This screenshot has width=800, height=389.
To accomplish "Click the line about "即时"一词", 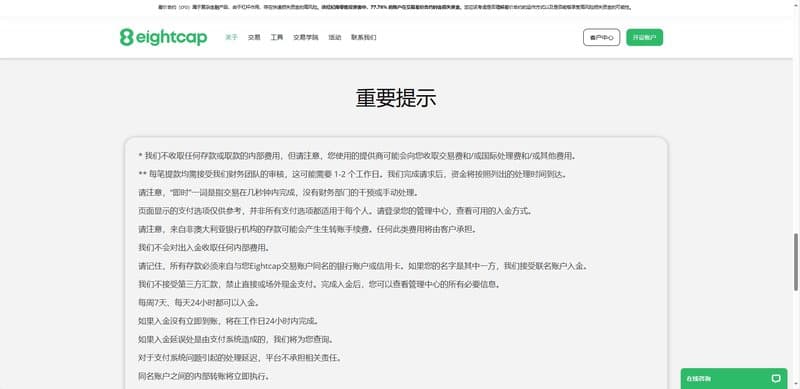I will pyautogui.click(x=278, y=192).
